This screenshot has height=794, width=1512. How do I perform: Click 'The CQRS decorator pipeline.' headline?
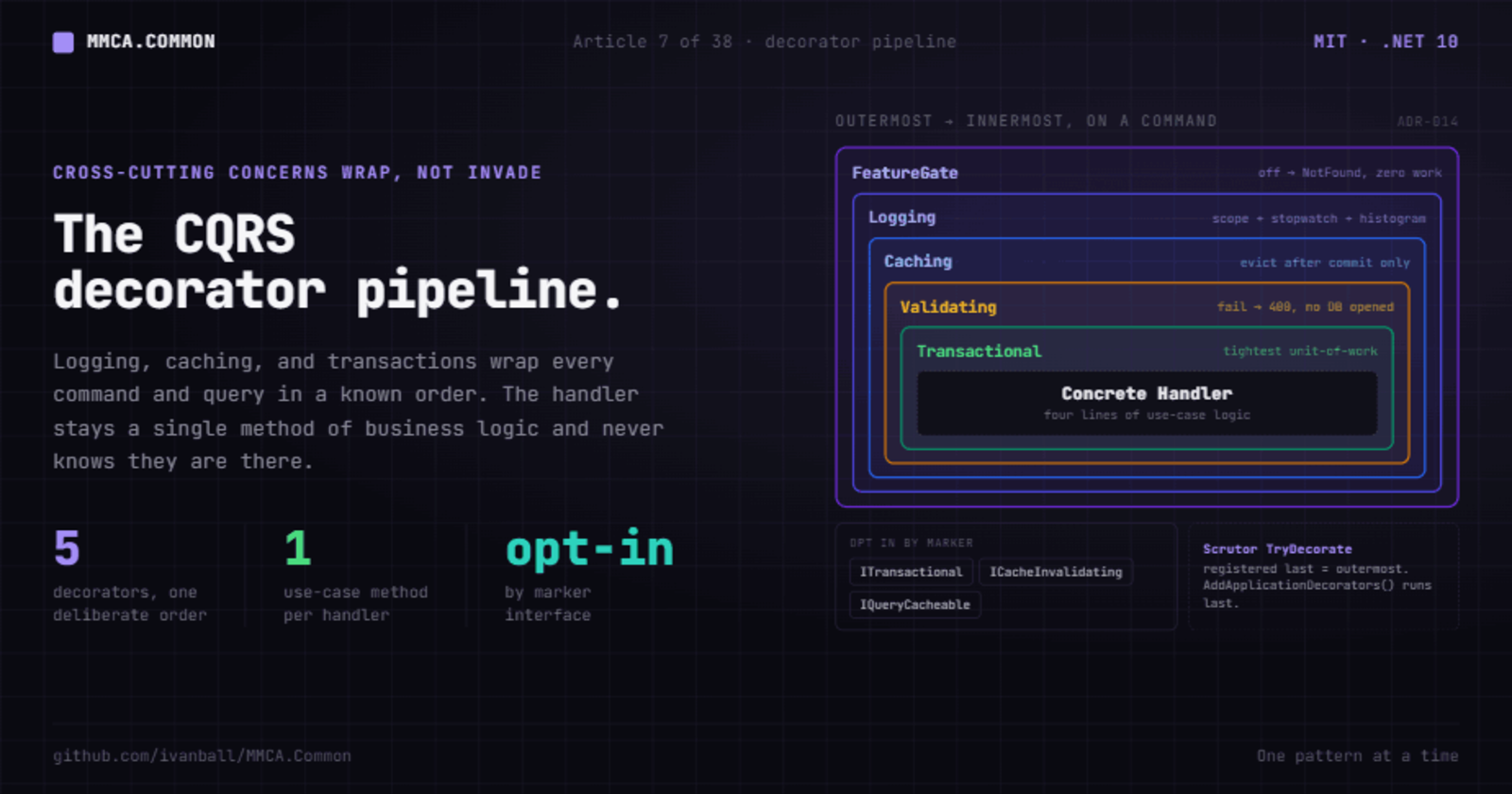[x=337, y=261]
